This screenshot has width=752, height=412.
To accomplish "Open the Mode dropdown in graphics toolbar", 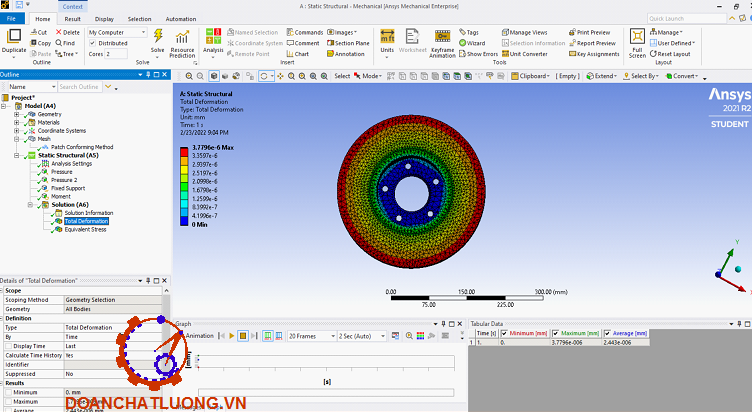I will click(x=368, y=76).
